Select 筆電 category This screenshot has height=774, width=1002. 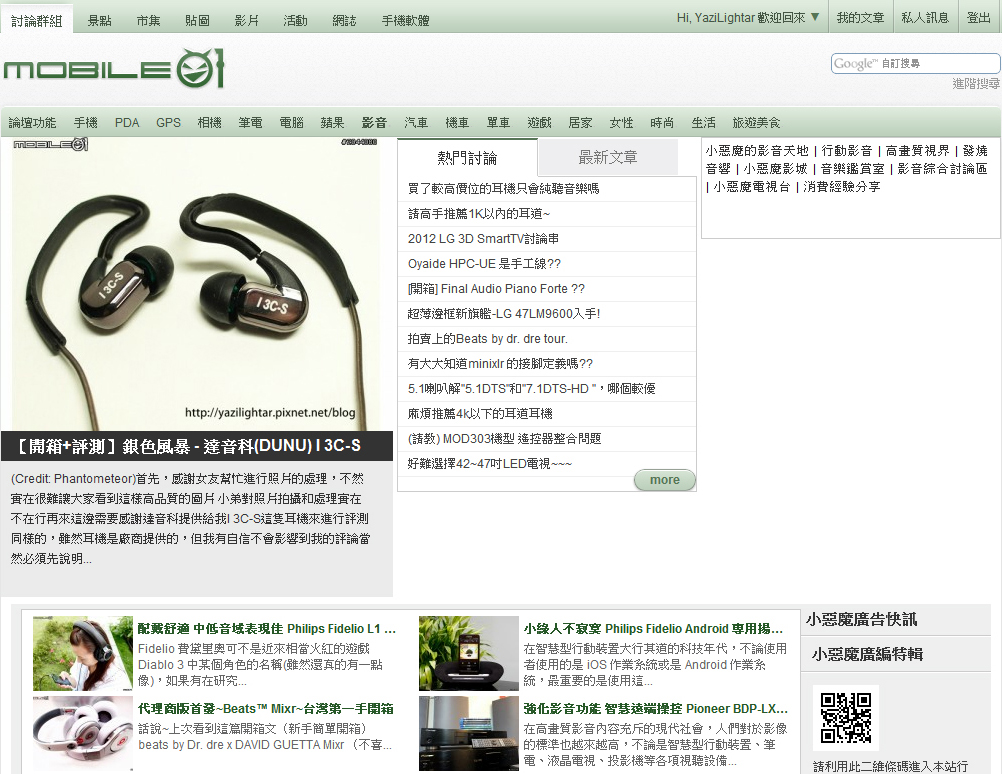[x=250, y=123]
